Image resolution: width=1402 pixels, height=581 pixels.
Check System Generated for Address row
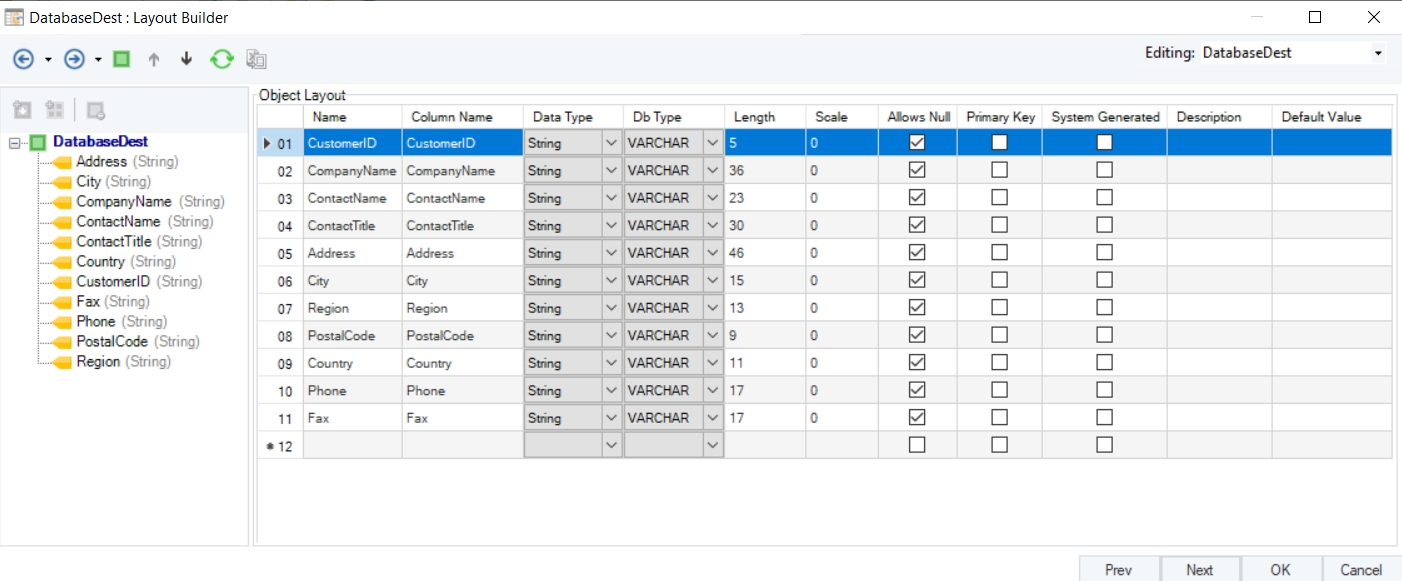[1104, 253]
